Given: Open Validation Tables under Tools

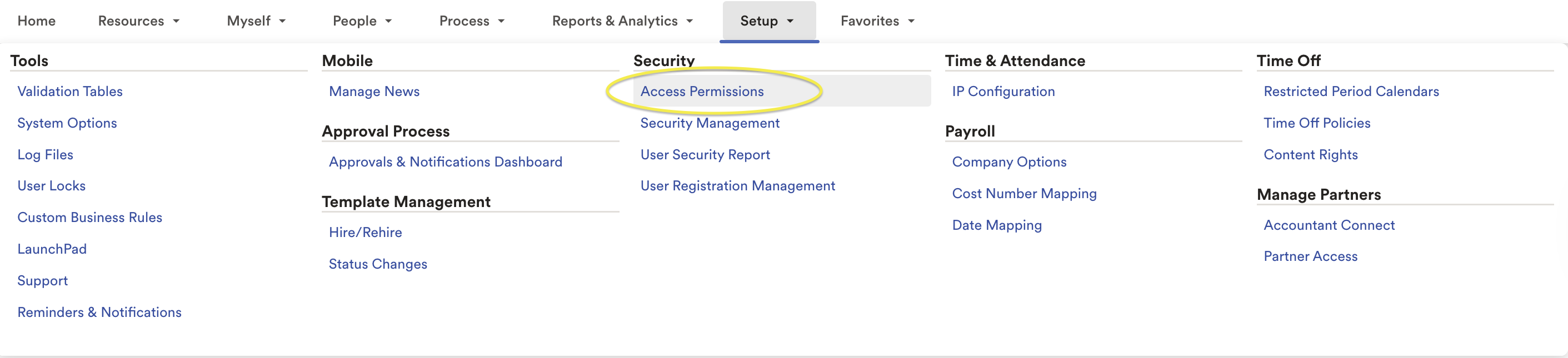Looking at the screenshot, I should pyautogui.click(x=70, y=92).
